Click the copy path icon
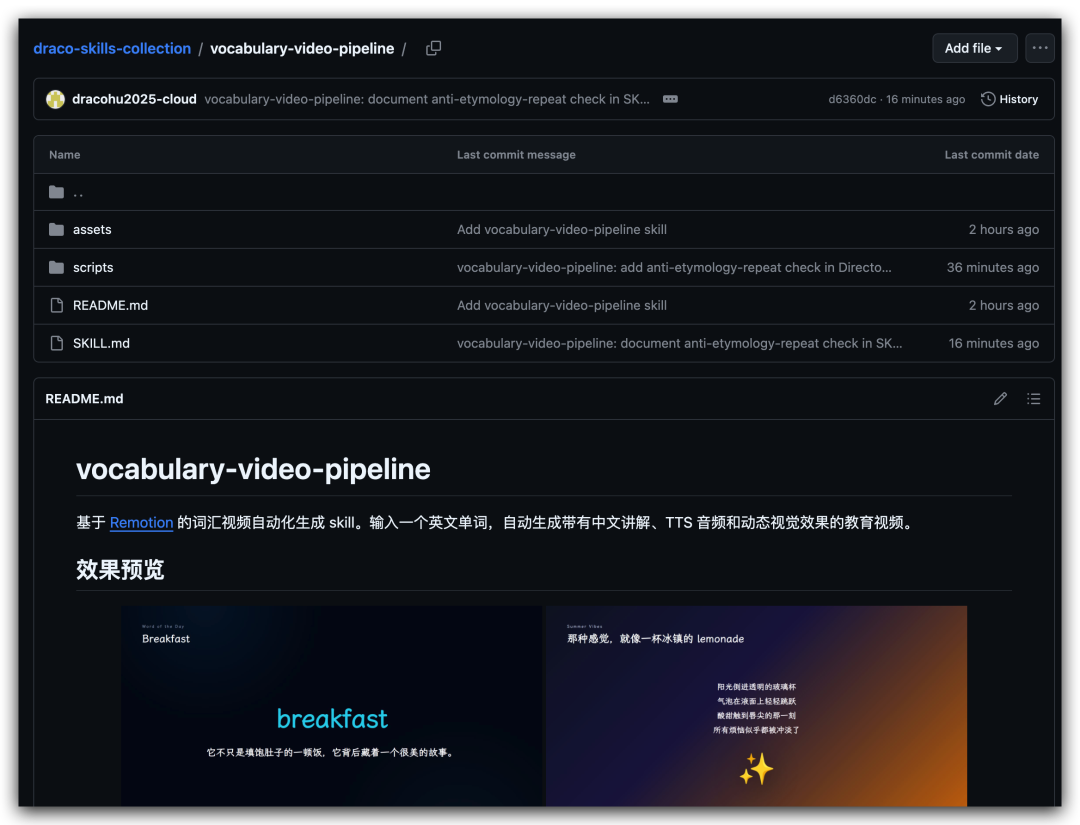 point(433,48)
